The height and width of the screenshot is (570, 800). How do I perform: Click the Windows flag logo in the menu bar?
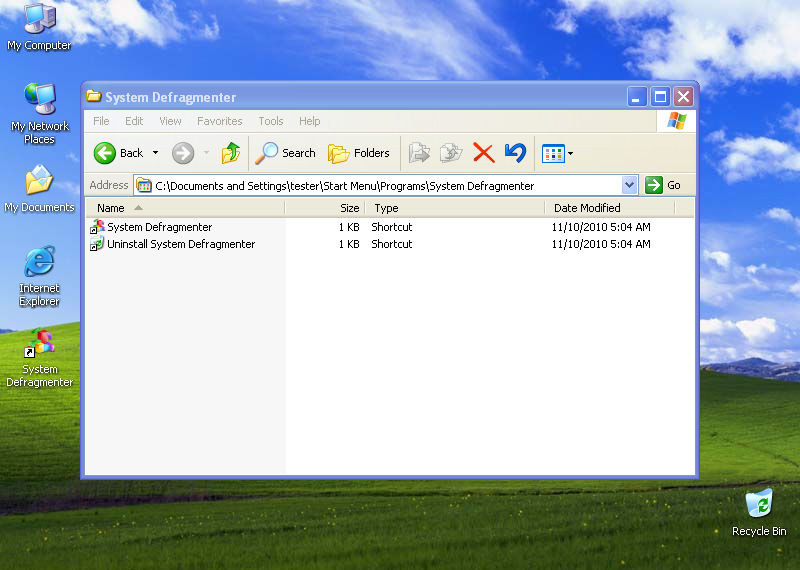click(x=677, y=121)
